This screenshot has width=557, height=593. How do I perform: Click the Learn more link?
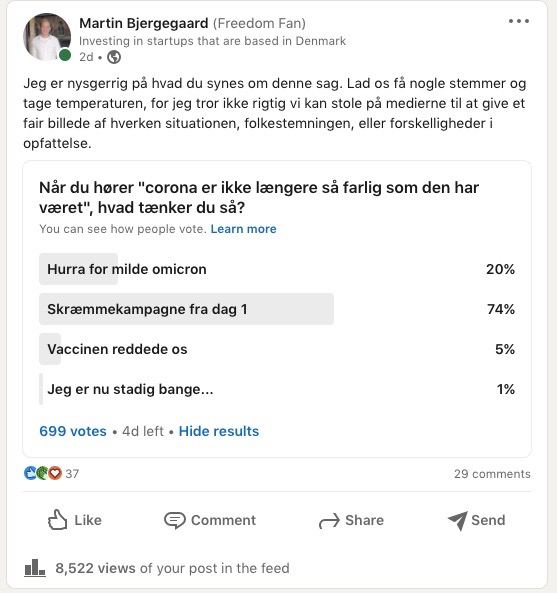(x=244, y=229)
